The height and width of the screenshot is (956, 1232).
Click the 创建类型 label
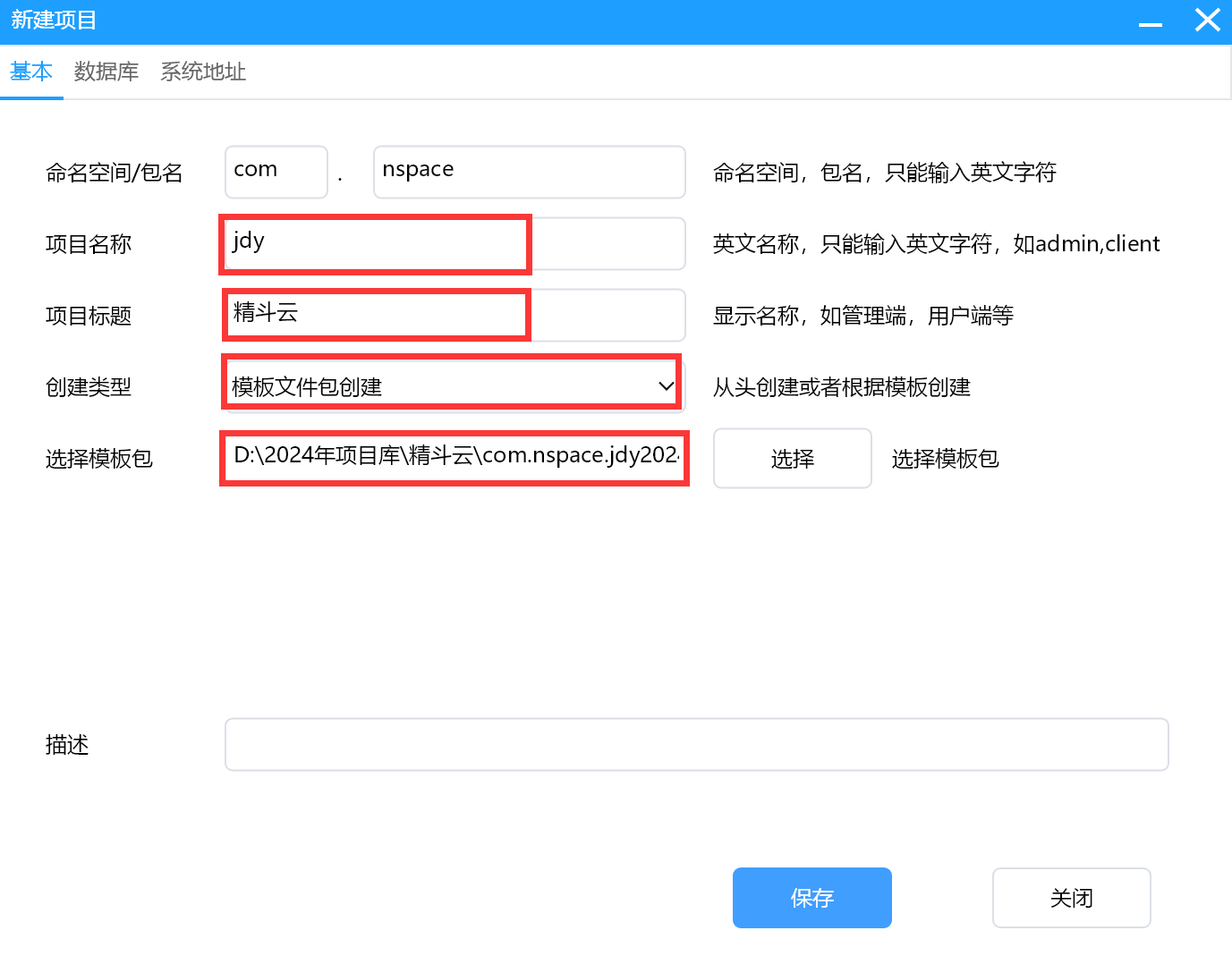[89, 387]
